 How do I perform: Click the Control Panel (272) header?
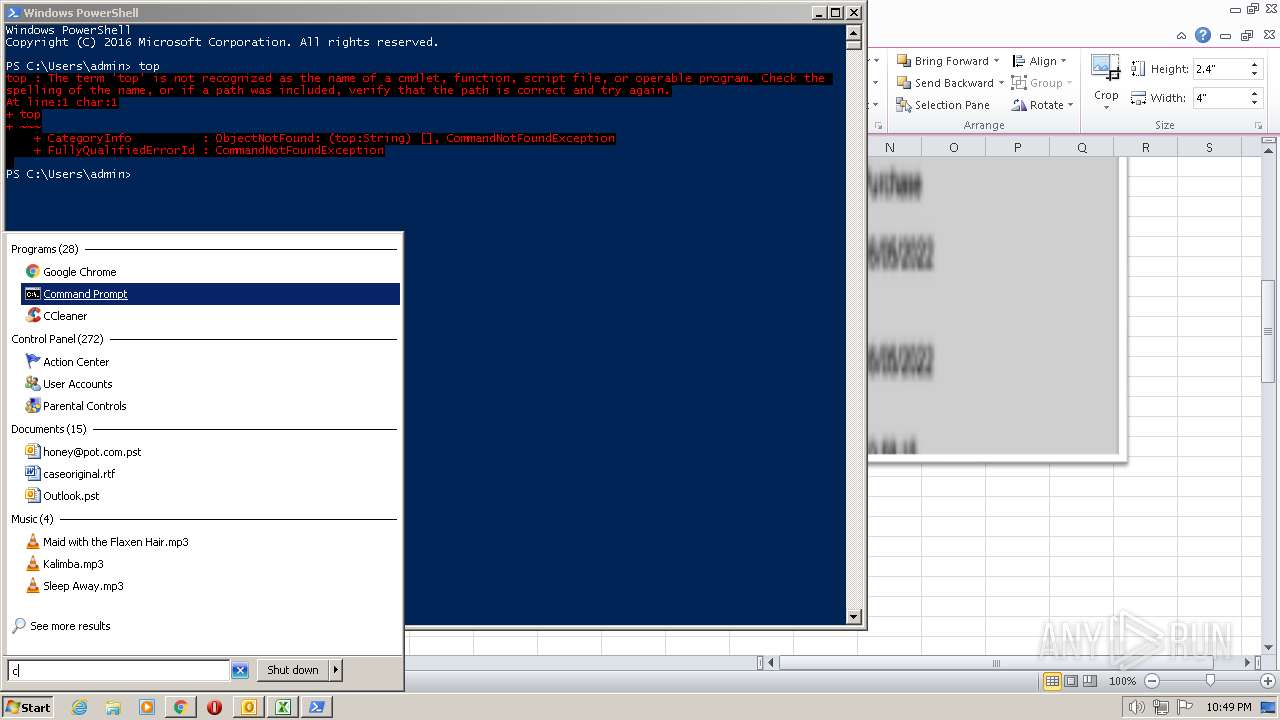pyautogui.click(x=57, y=339)
